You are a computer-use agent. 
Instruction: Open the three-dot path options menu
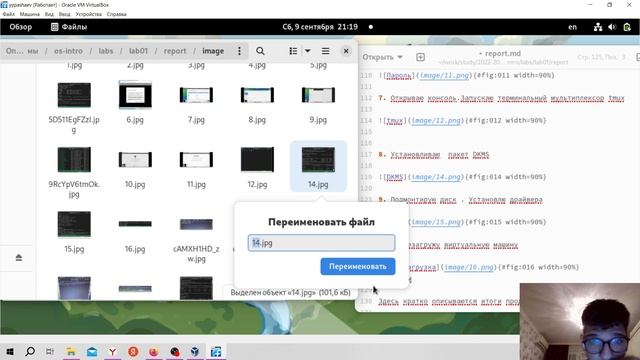pos(239,51)
